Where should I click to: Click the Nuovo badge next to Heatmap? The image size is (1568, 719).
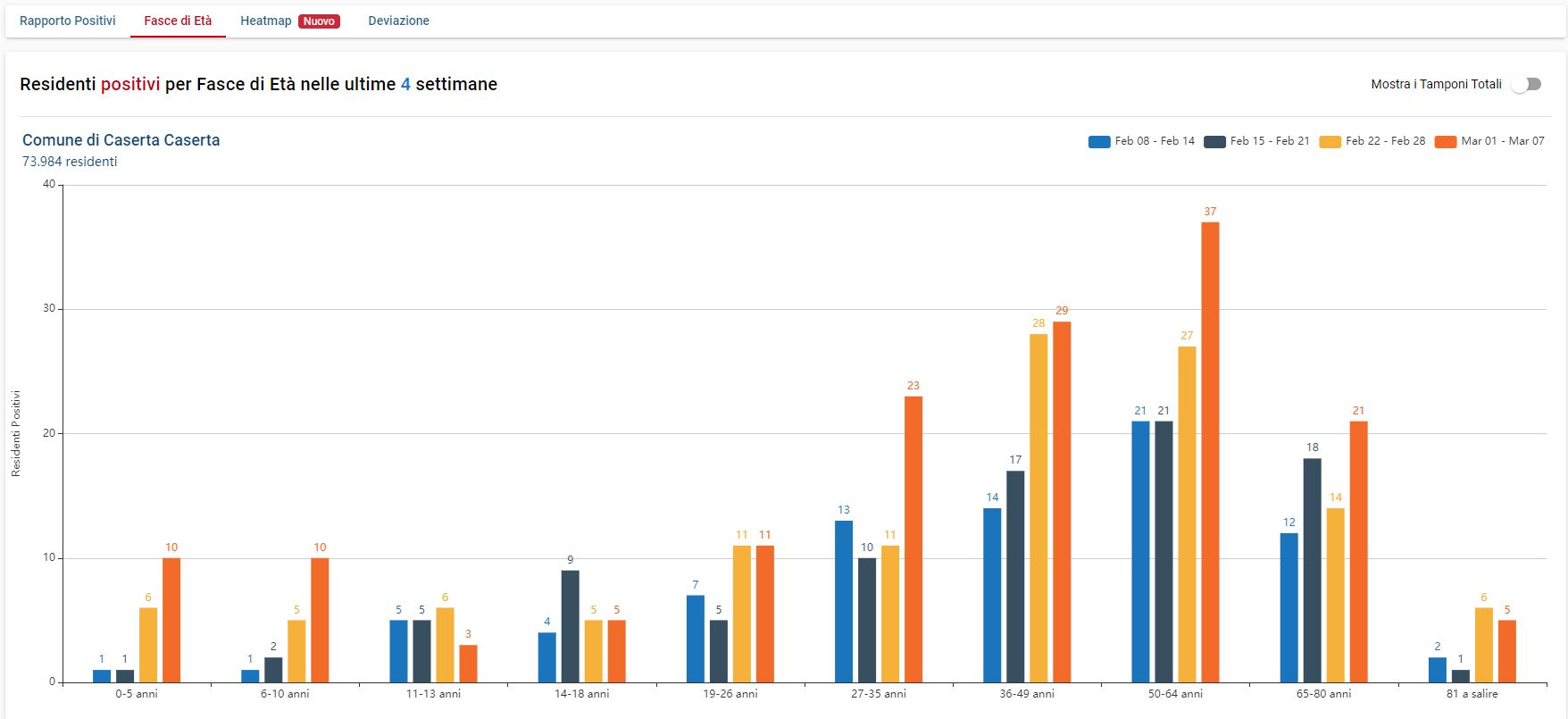[319, 21]
